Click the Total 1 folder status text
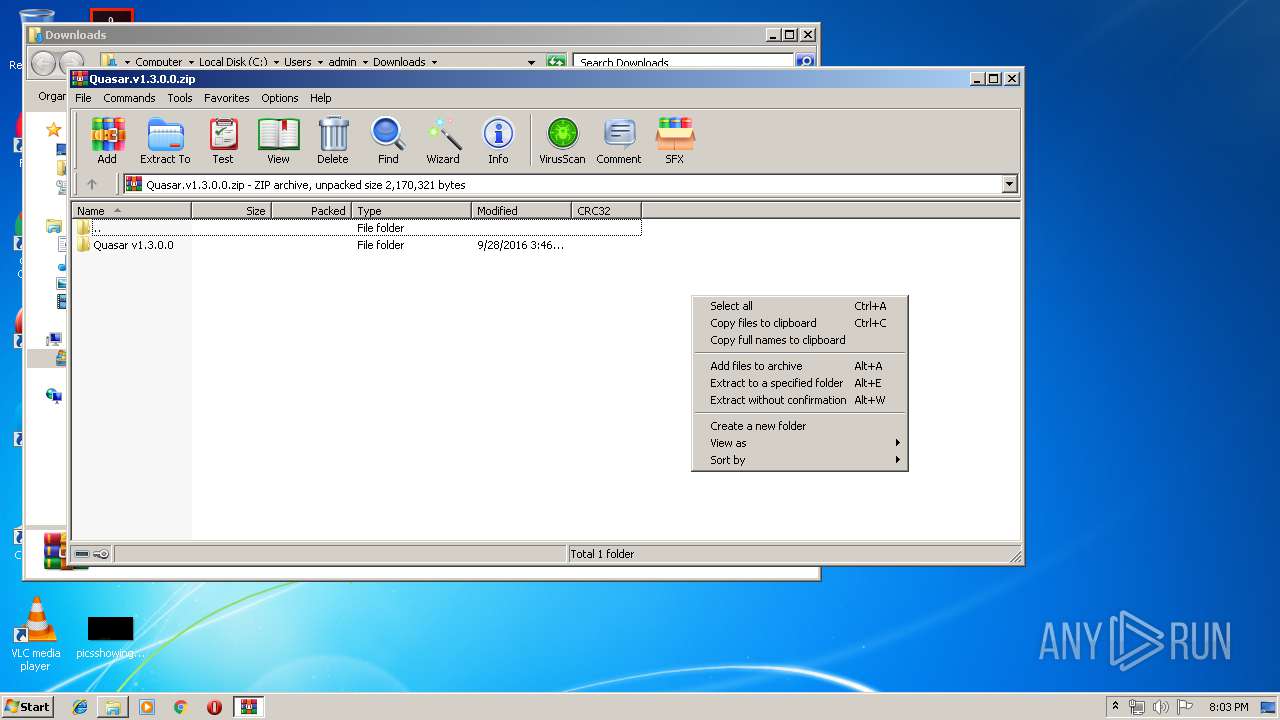The height and width of the screenshot is (720, 1280). pos(602,554)
